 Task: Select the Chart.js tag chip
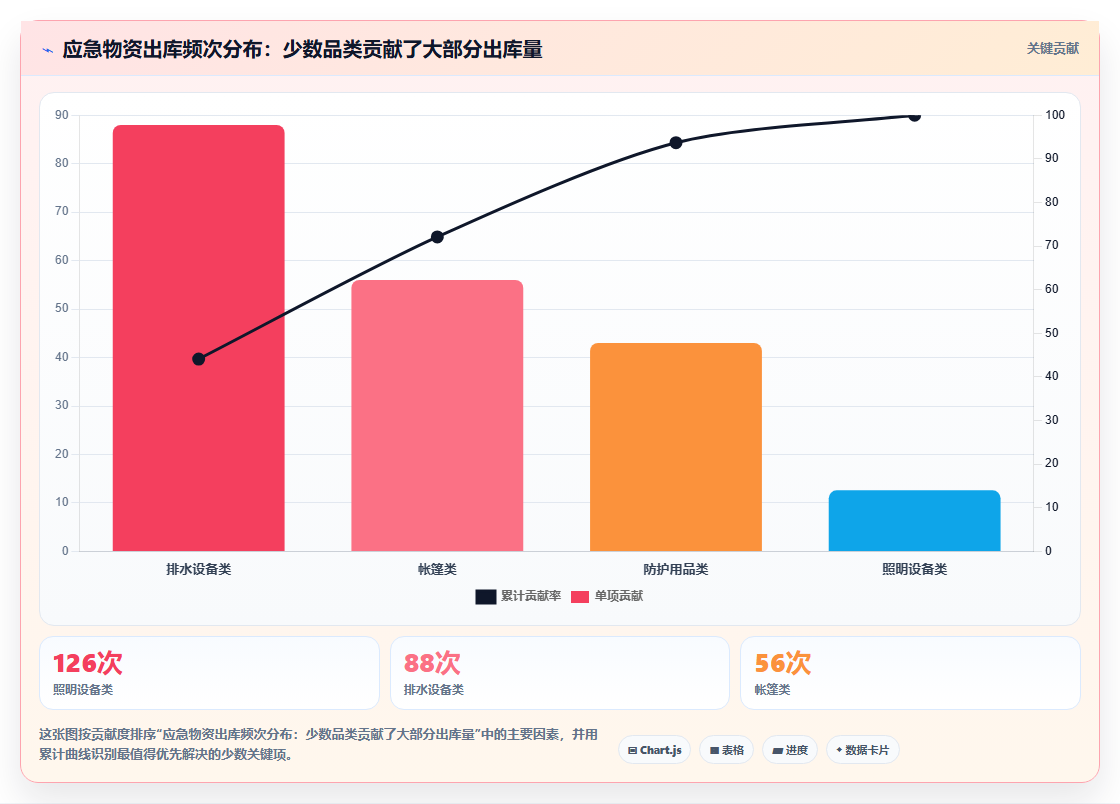654,750
